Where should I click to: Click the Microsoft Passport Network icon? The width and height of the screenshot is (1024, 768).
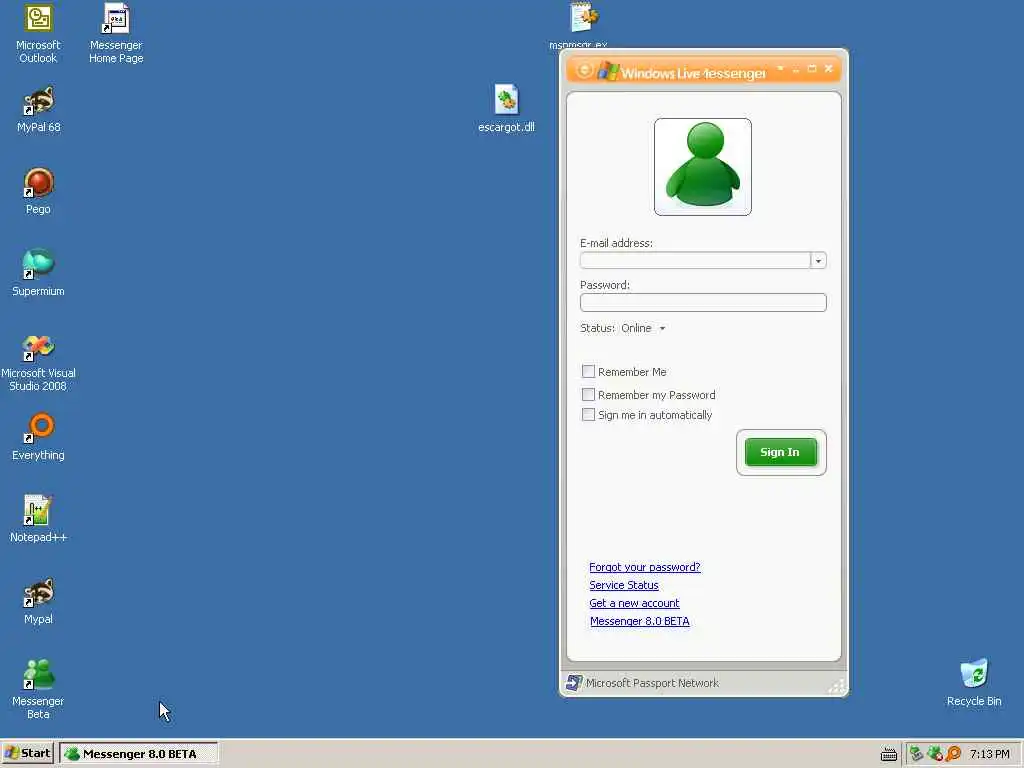pos(574,683)
